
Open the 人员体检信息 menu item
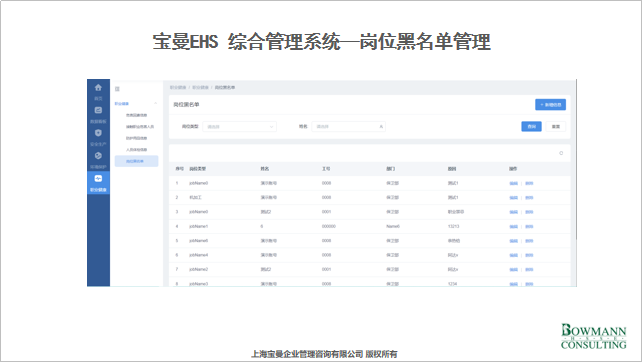(x=136, y=150)
